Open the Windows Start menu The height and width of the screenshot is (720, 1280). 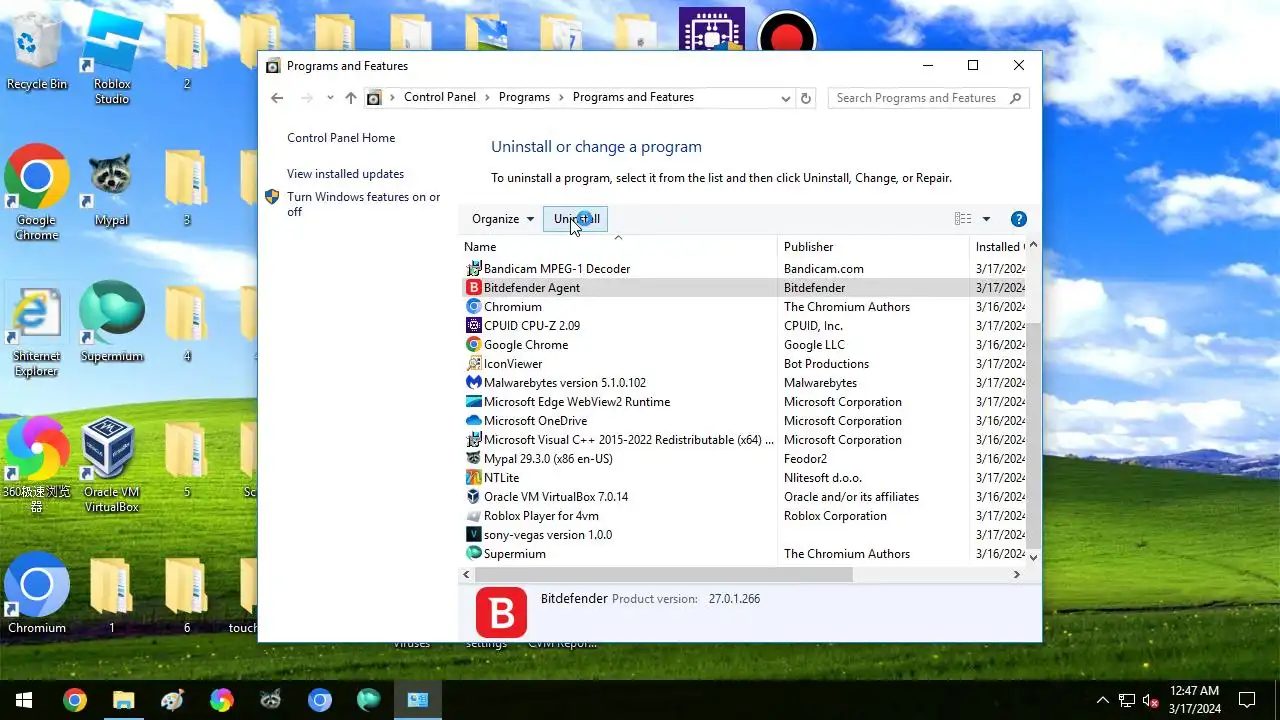(x=24, y=700)
